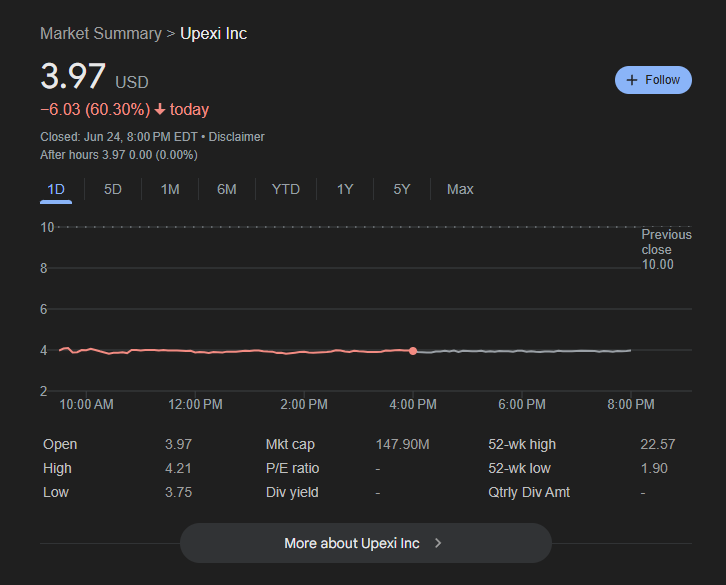
Task: Click the Qtrly Div Amt label
Action: [x=529, y=492]
